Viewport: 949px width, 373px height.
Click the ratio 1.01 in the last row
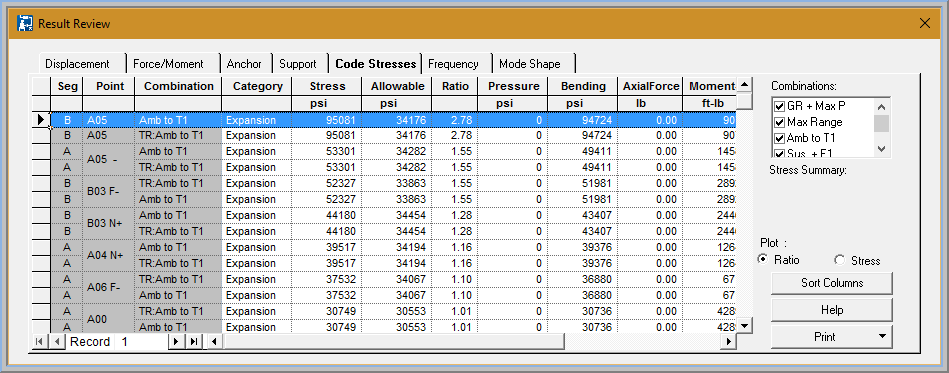[x=455, y=327]
